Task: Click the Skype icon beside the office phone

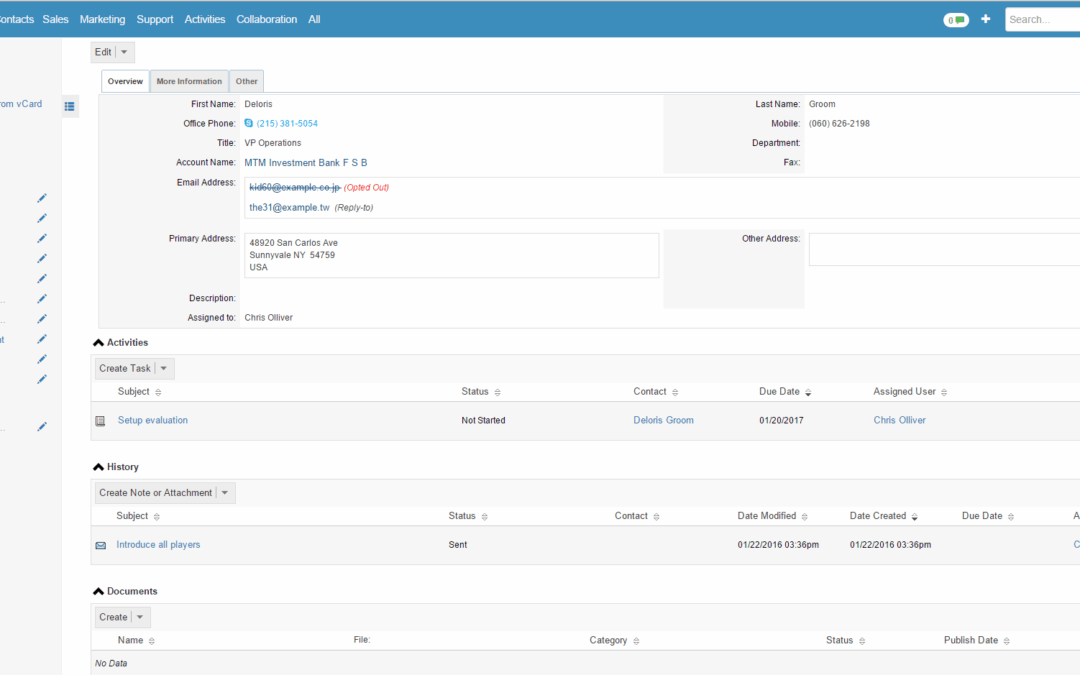Action: click(249, 123)
